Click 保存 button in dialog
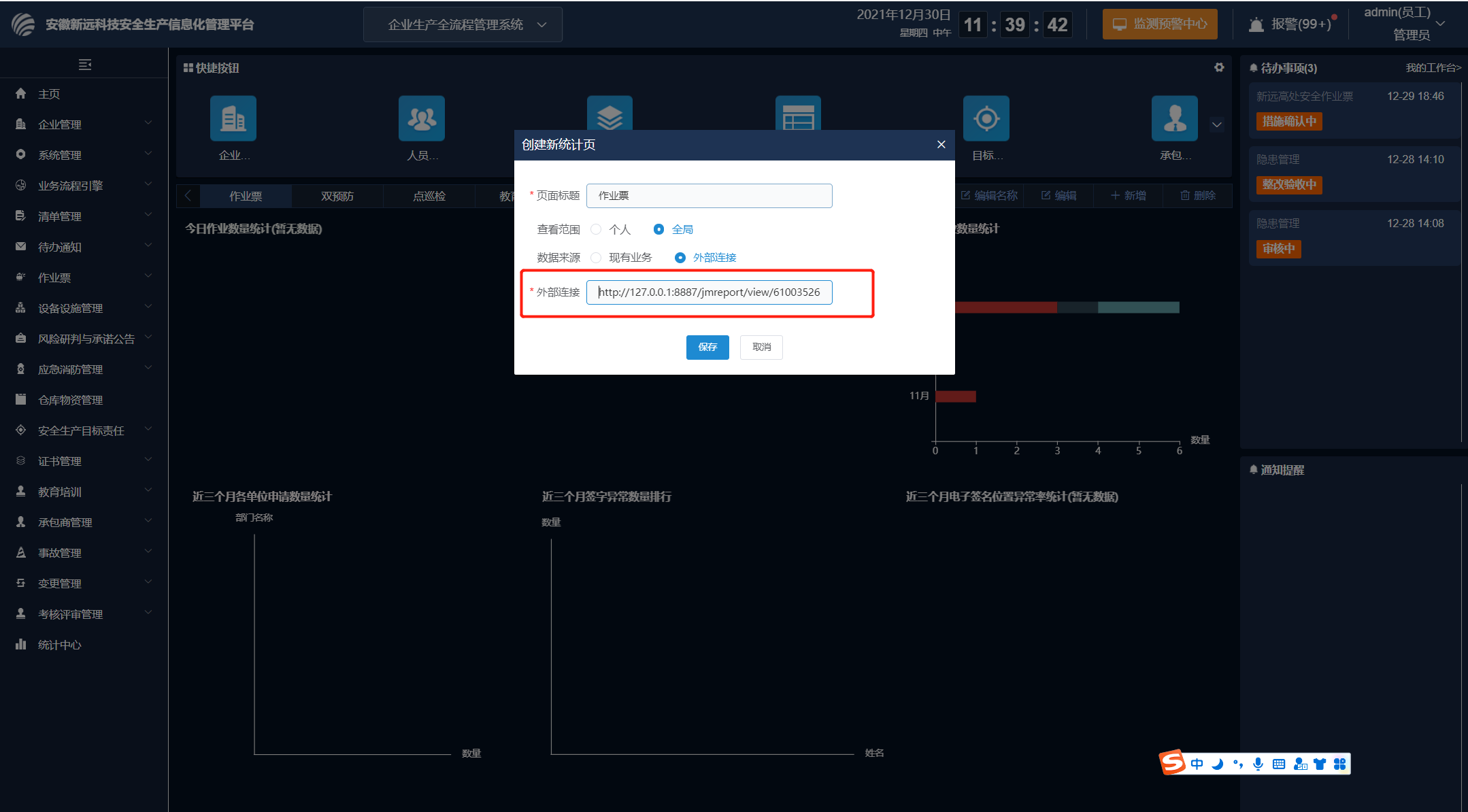Image resolution: width=1468 pixels, height=812 pixels. 707,347
